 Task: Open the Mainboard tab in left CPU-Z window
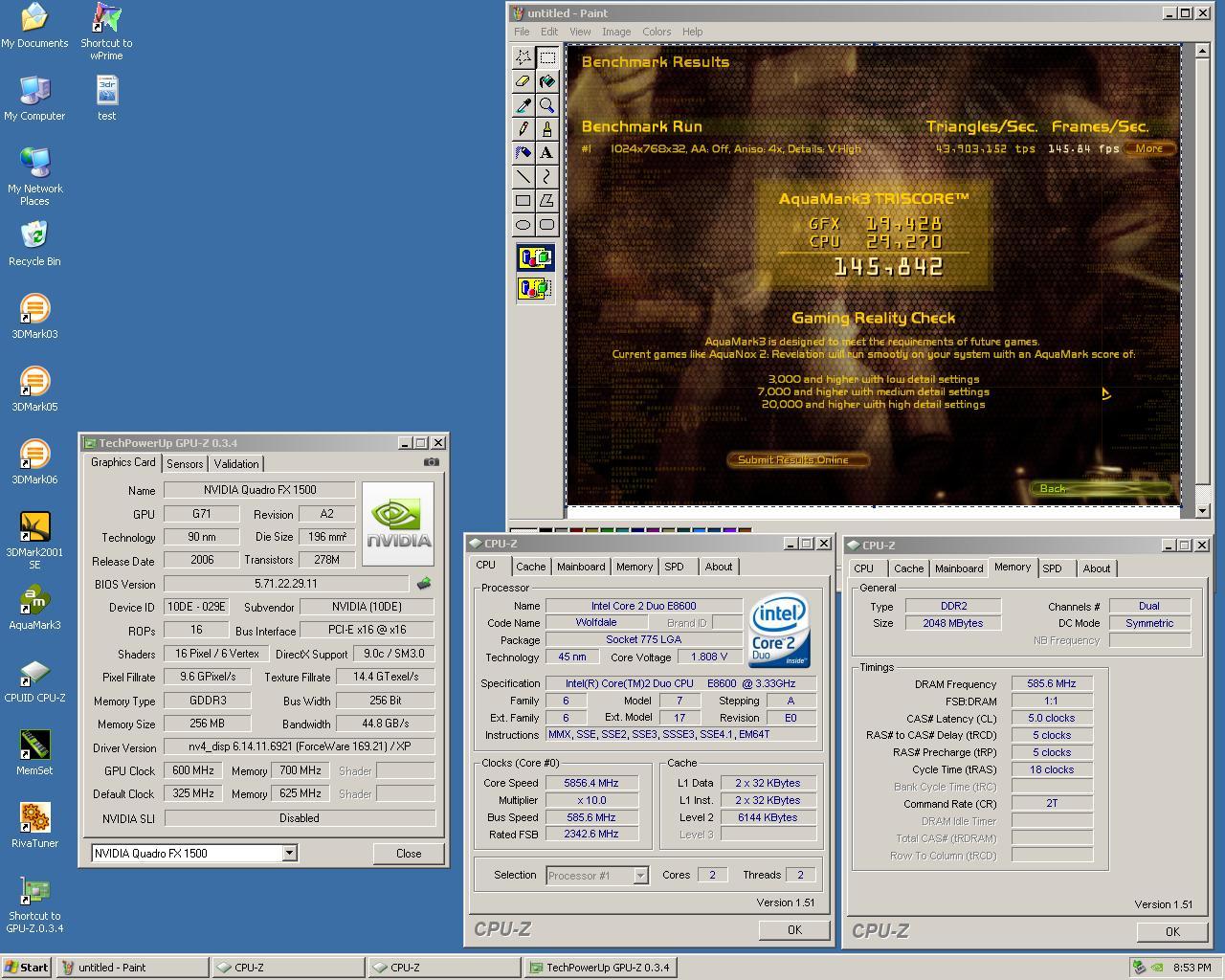tap(581, 567)
